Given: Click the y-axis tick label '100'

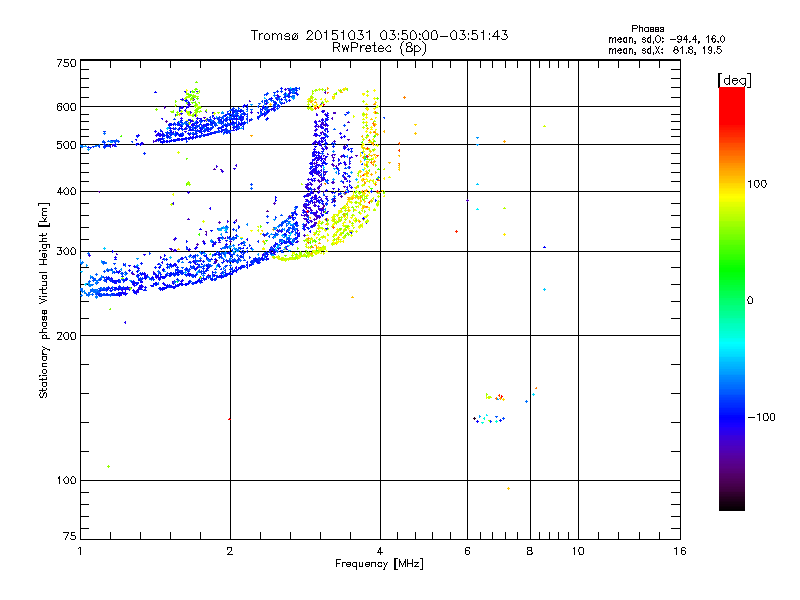Looking at the screenshot, I should point(67,481).
